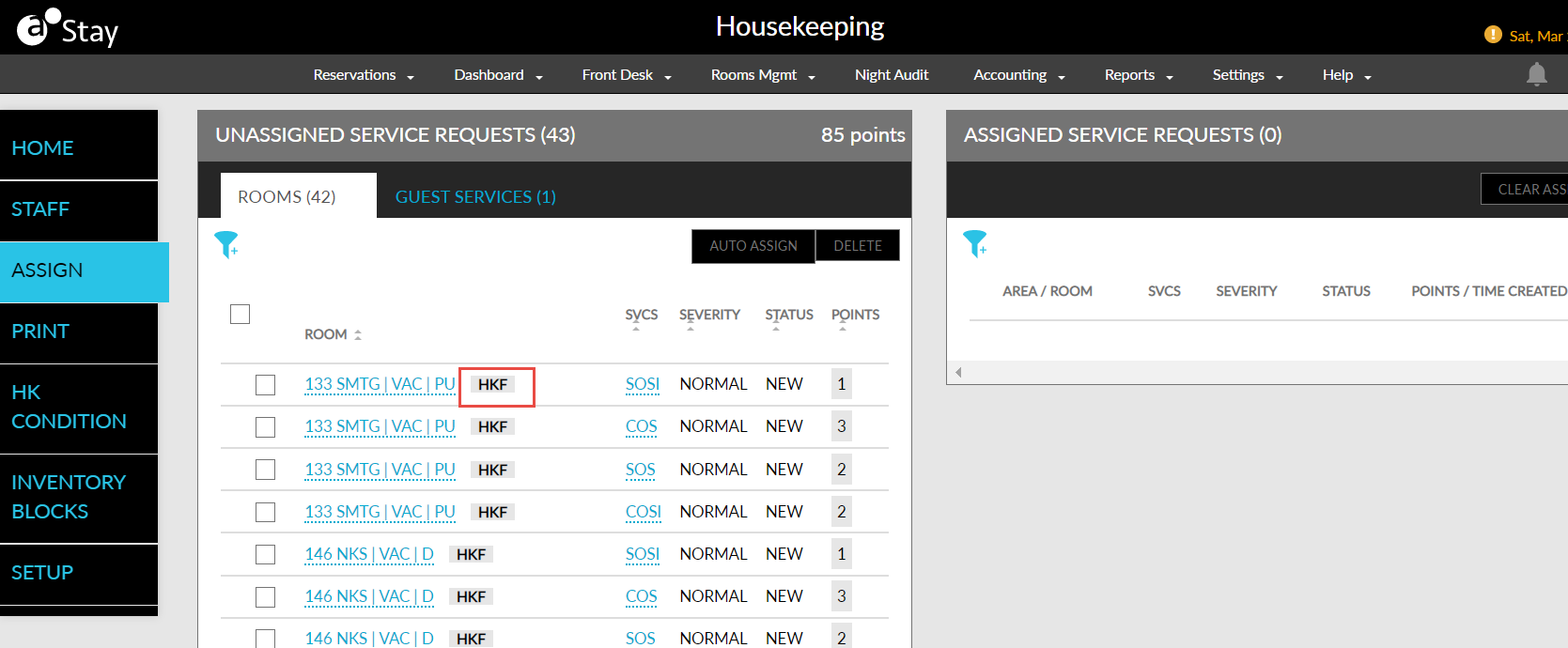Click the DELETE button

(858, 246)
